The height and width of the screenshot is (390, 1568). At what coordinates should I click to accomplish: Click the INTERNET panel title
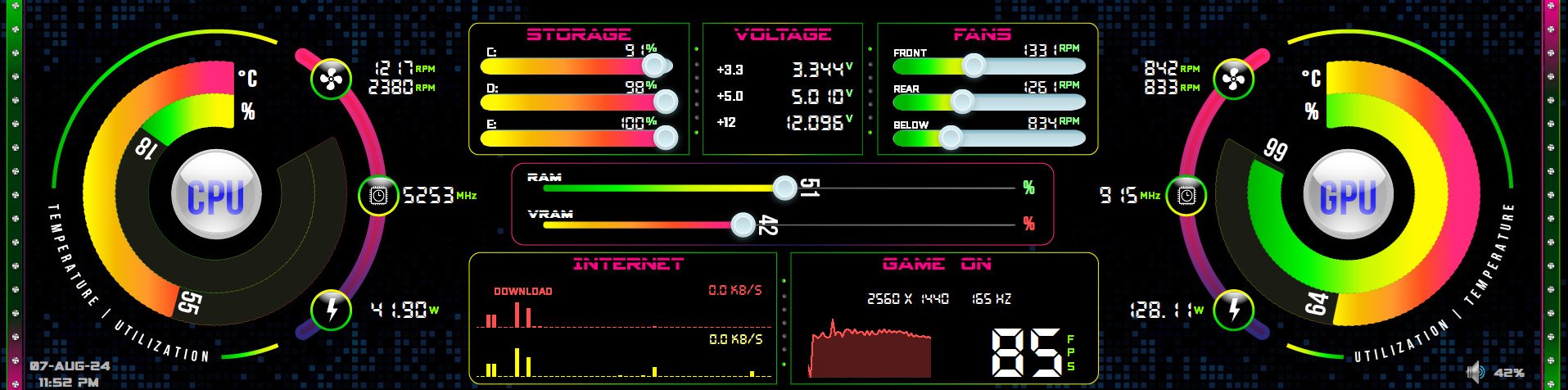coord(628,264)
